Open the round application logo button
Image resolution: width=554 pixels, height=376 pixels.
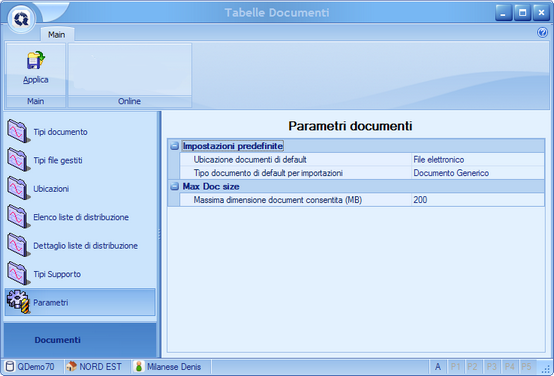click(21, 19)
